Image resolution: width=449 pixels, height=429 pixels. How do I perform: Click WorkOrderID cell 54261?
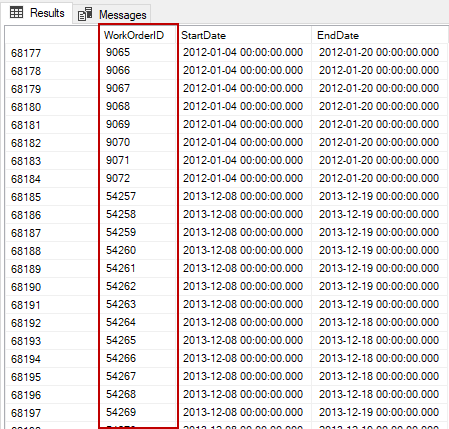(x=137, y=268)
